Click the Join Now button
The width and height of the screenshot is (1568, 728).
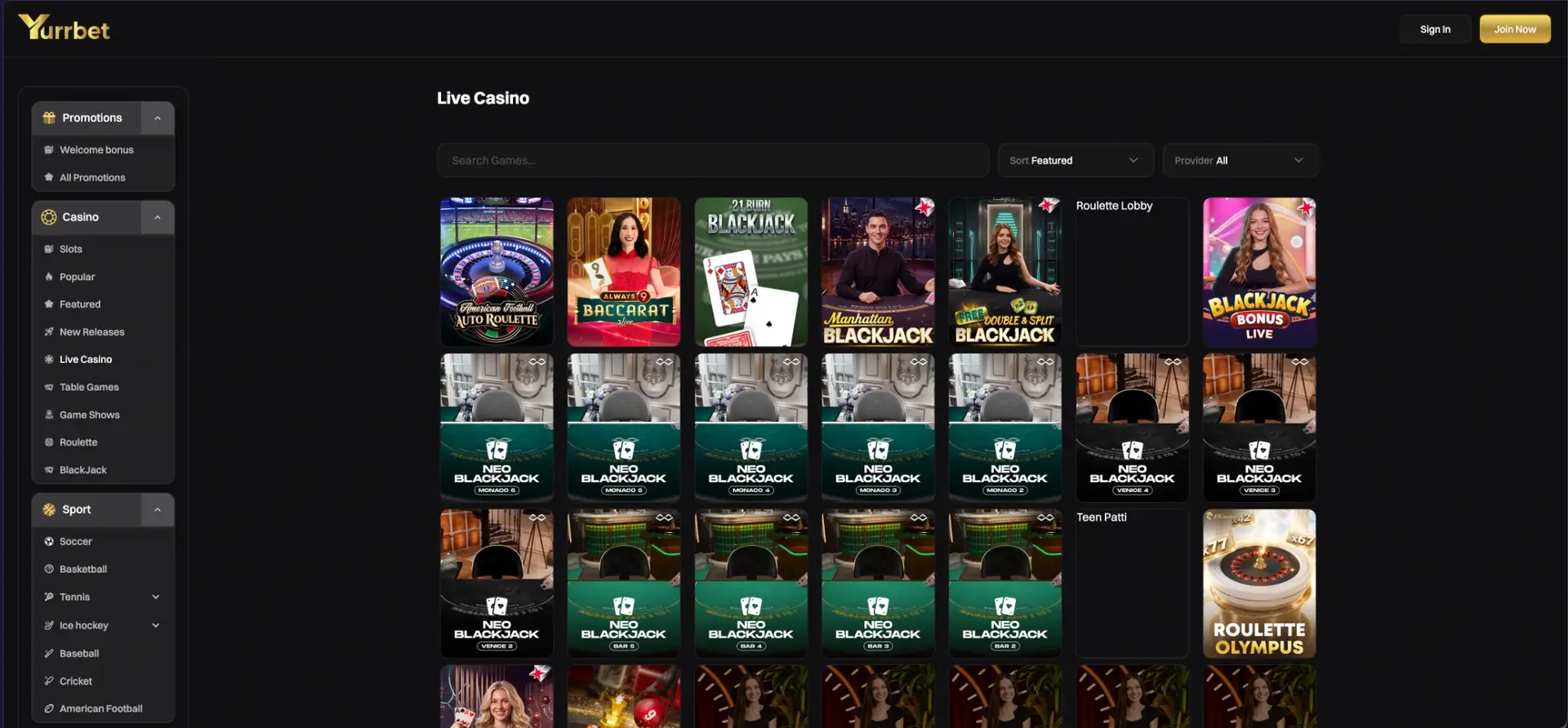point(1515,29)
